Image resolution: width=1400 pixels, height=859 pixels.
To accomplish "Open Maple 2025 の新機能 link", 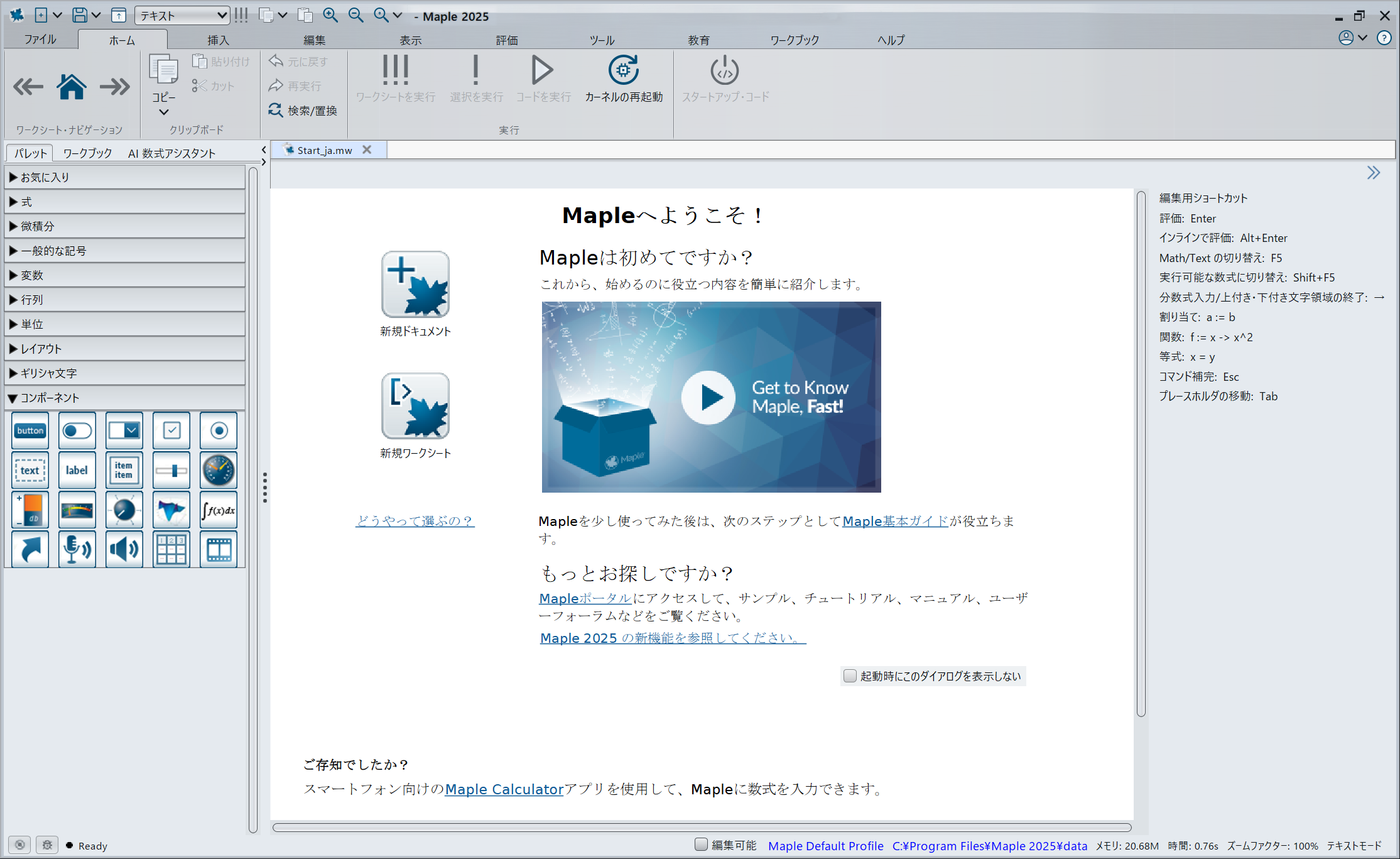I will (x=673, y=638).
